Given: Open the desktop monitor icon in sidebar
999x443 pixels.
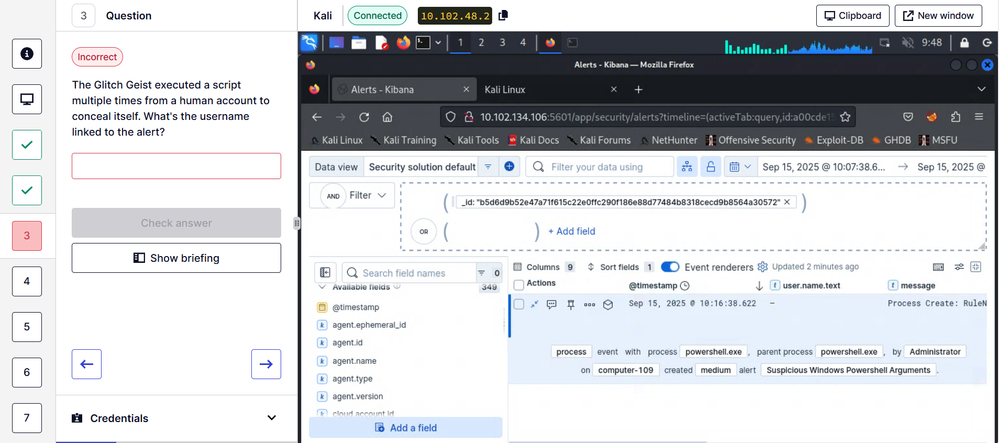Looking at the screenshot, I should click(x=27, y=99).
